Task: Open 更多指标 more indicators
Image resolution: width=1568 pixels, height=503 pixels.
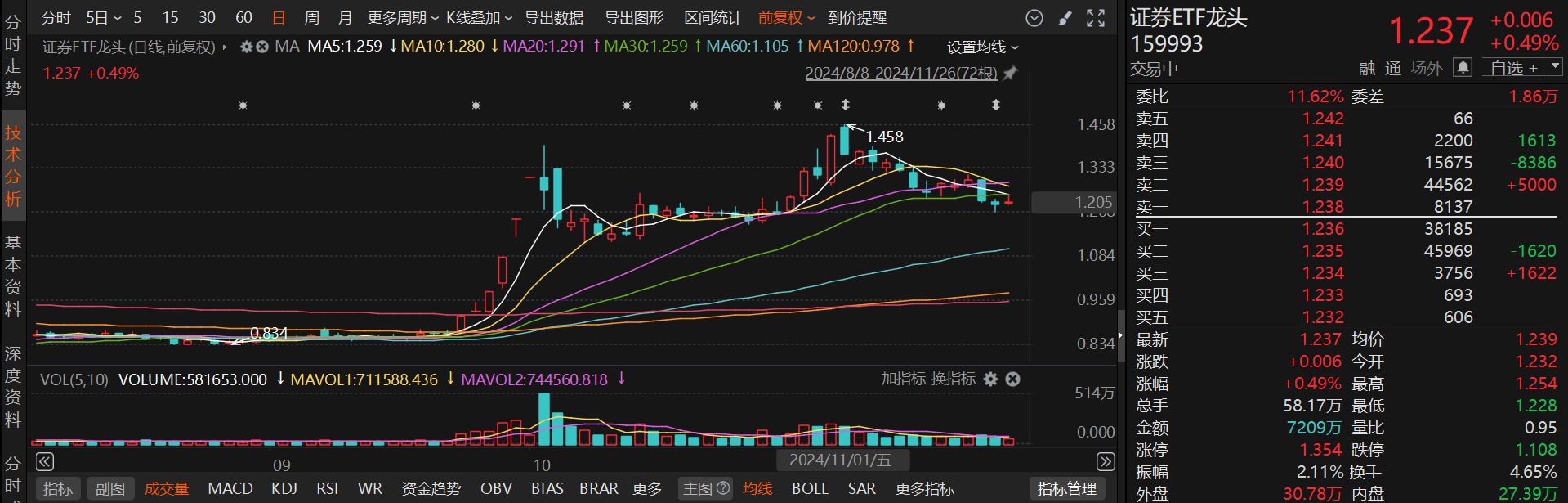Action: tap(925, 488)
